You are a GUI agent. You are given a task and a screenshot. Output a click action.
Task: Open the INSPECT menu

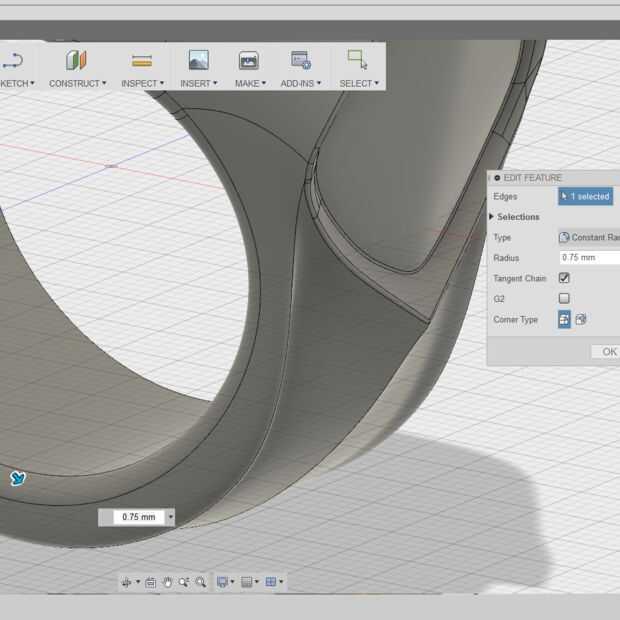click(142, 83)
